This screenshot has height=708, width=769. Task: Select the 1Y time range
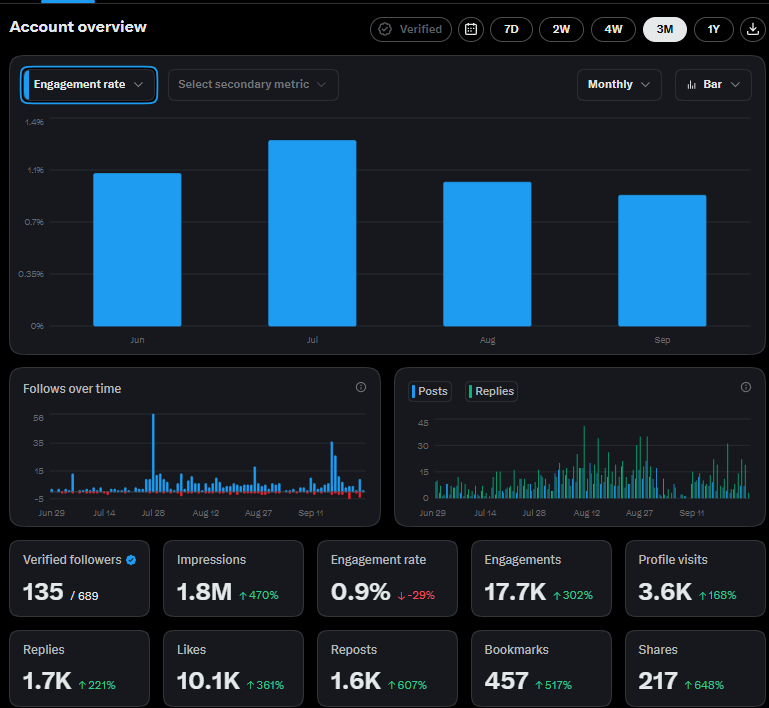coord(714,29)
